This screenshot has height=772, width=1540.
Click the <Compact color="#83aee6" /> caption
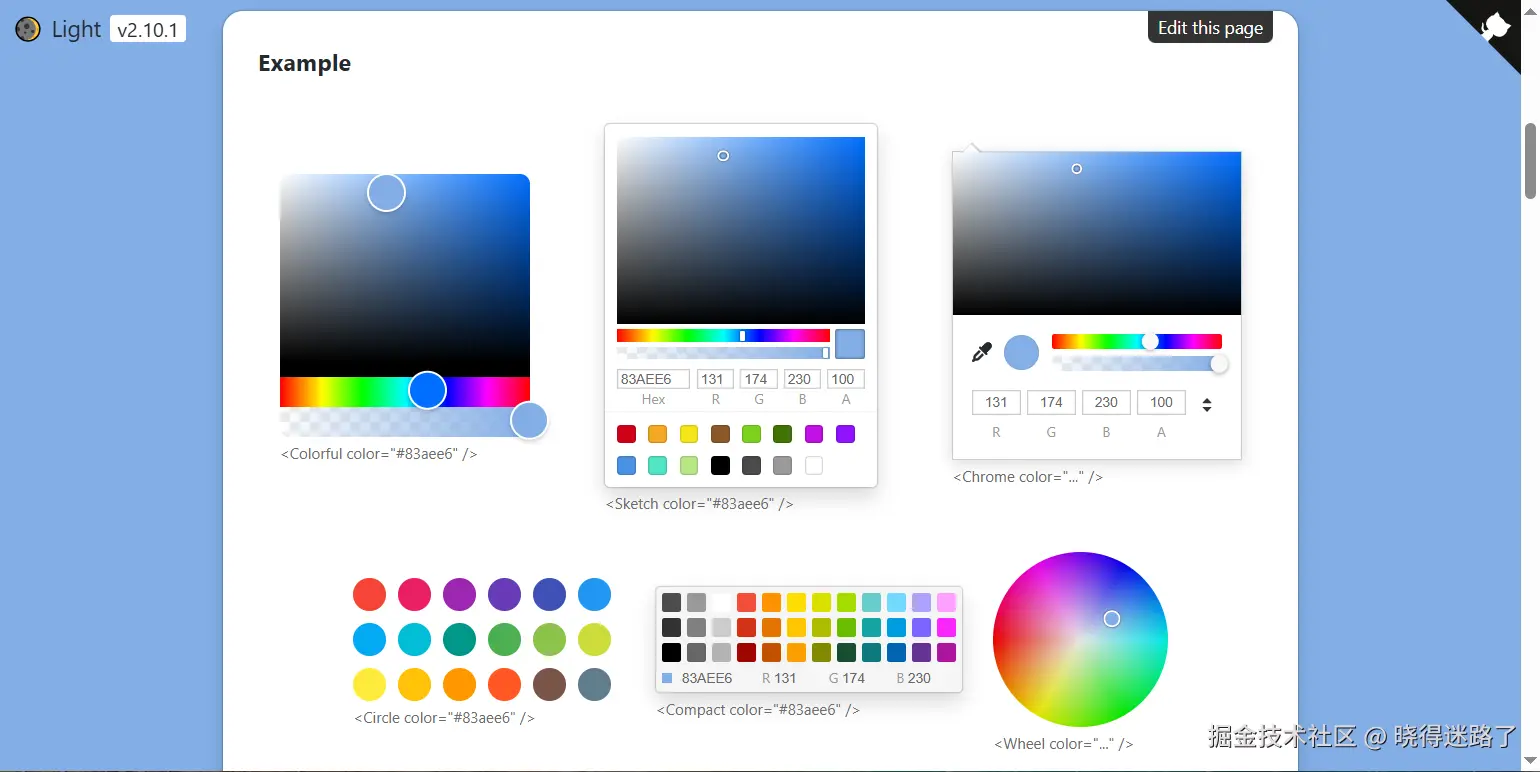pos(758,710)
